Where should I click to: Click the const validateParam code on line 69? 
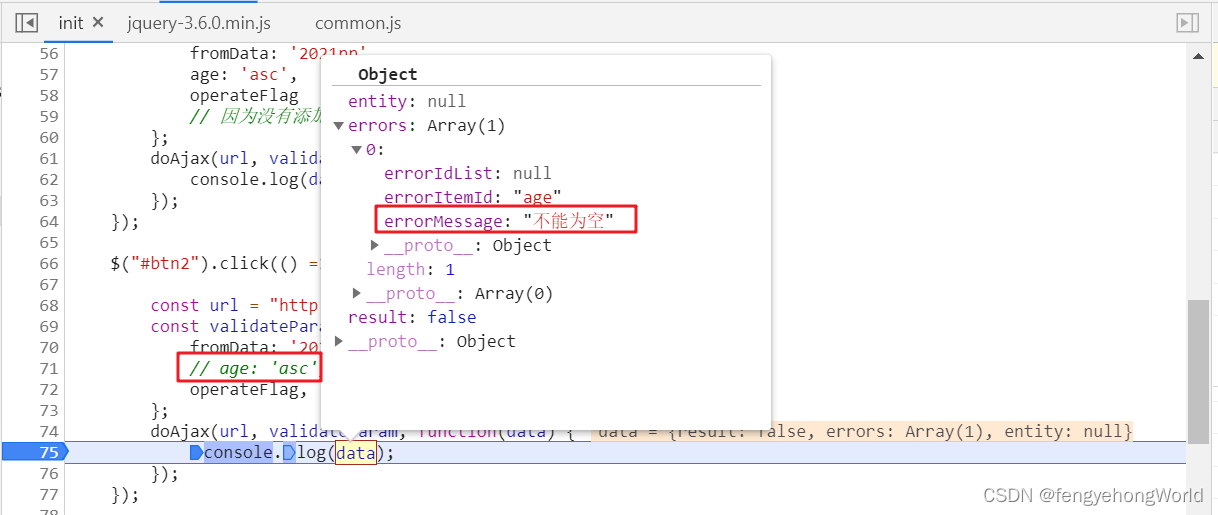[x=234, y=326]
